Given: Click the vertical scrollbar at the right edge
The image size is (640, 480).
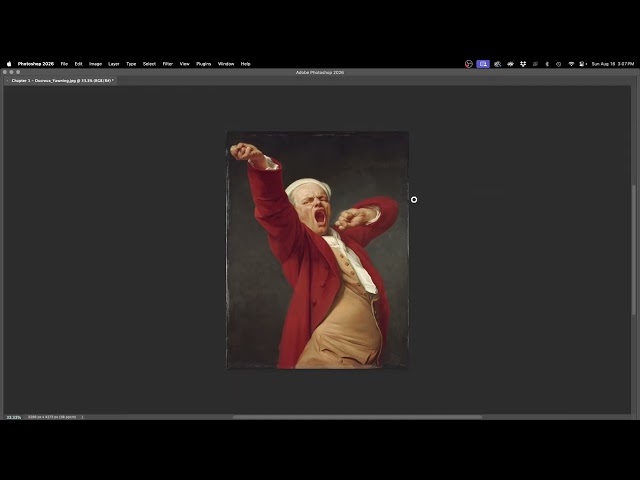Looking at the screenshot, I should [x=633, y=249].
